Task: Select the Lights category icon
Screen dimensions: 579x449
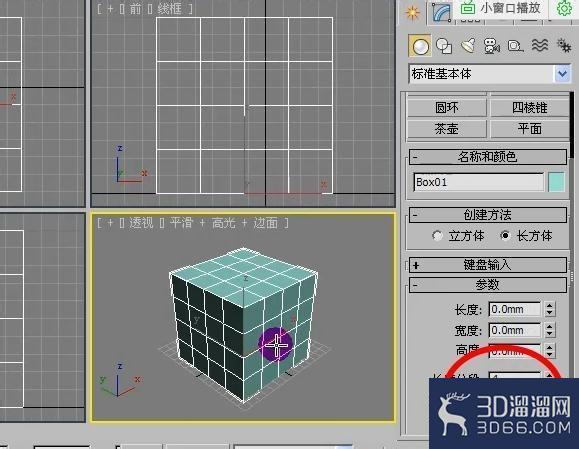Action: coord(468,46)
